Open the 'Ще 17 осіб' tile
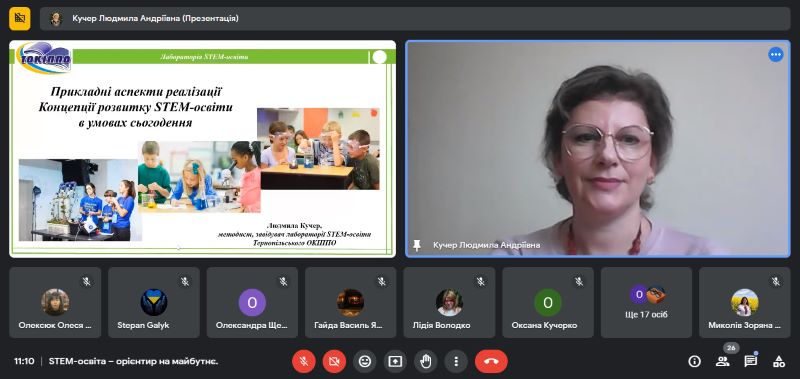 (646, 302)
